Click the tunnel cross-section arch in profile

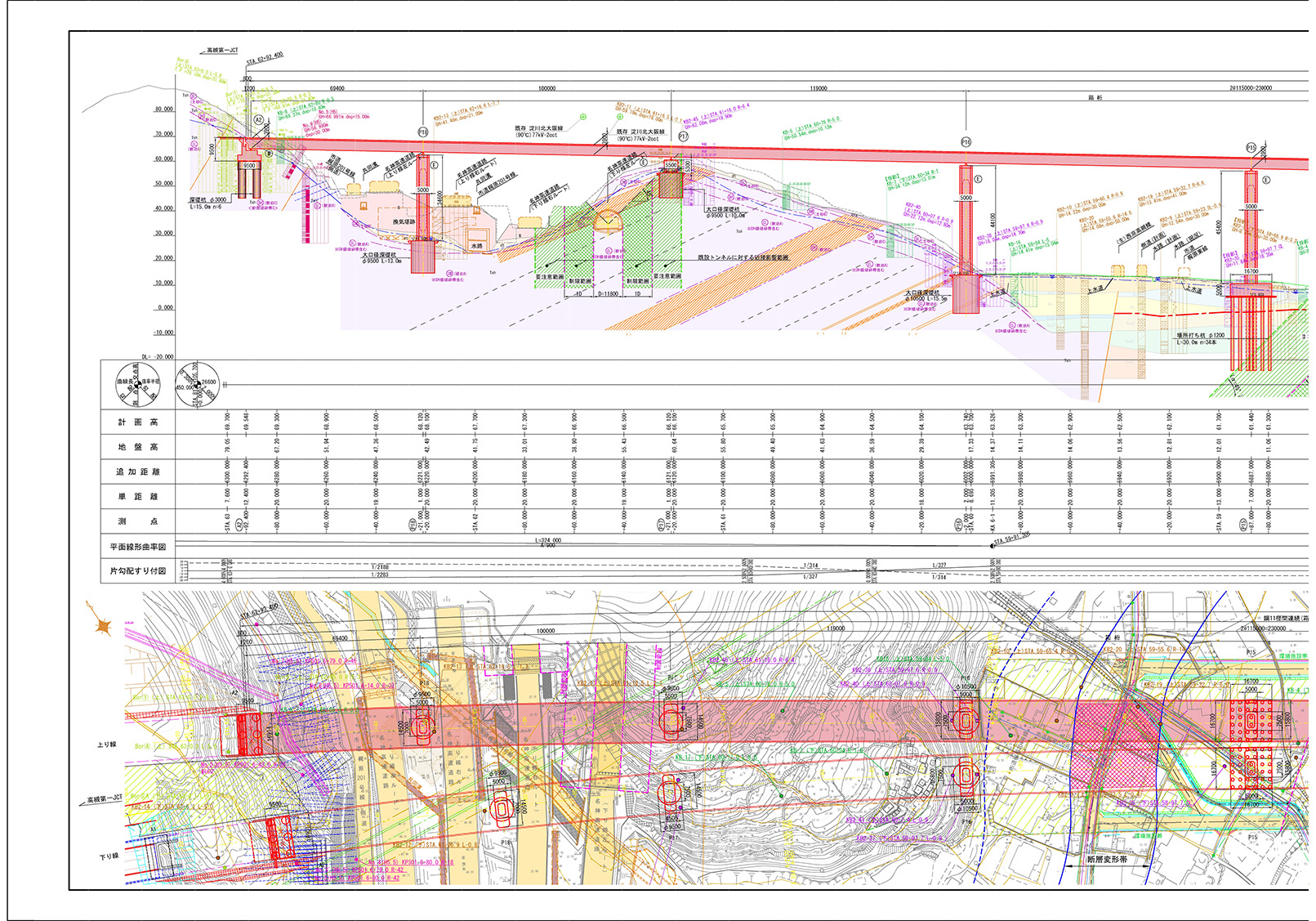[607, 221]
